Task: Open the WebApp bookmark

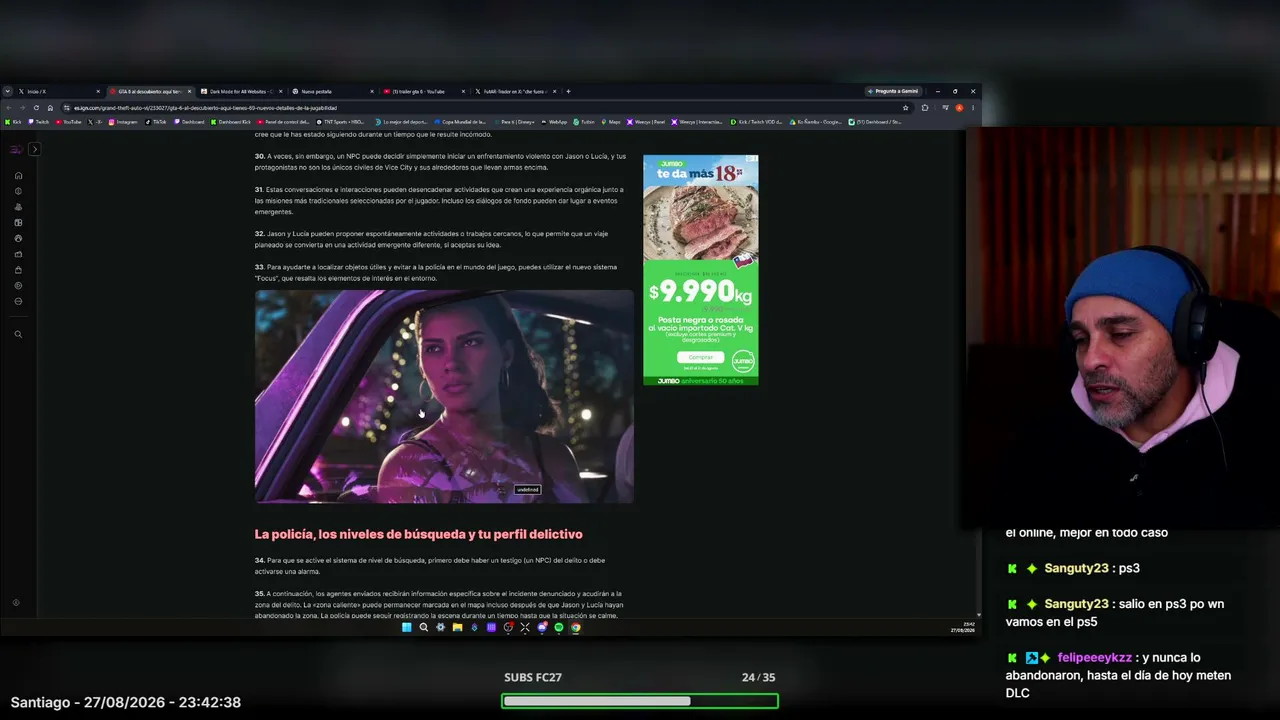Action: coord(554,122)
